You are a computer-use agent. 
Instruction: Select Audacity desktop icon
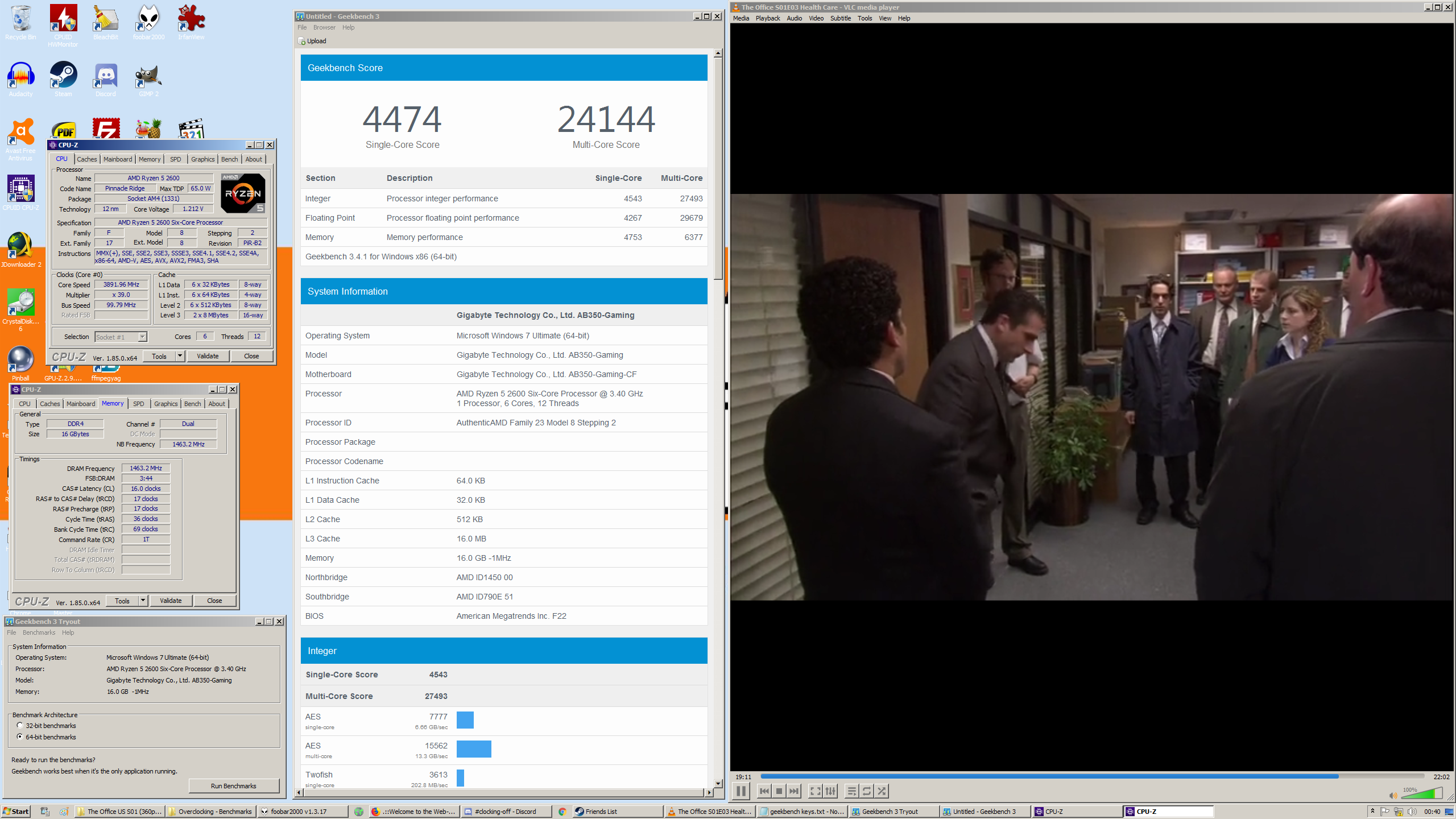20,80
